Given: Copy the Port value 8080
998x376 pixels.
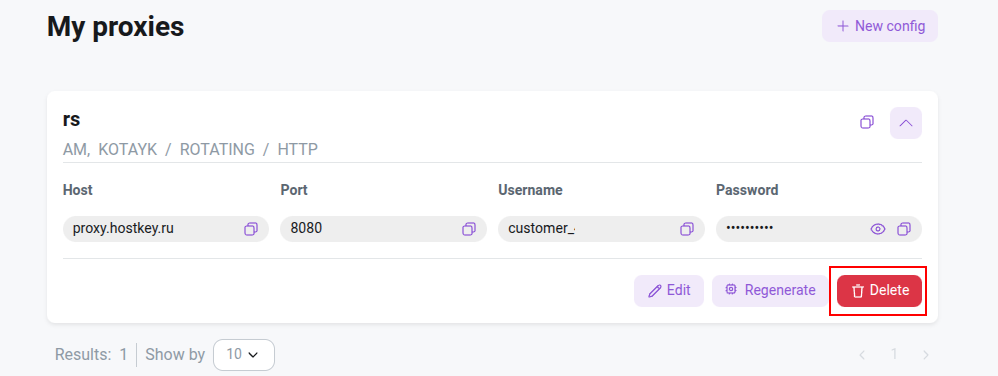Looking at the screenshot, I should (469, 229).
